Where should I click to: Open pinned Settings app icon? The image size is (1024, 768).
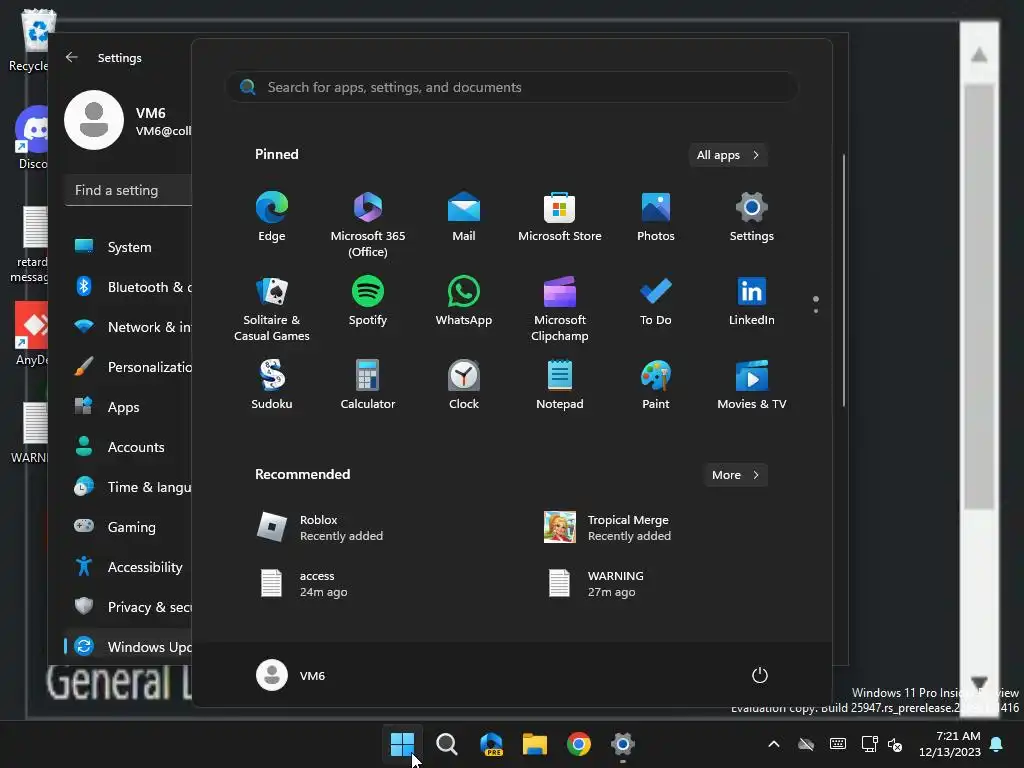coord(752,217)
